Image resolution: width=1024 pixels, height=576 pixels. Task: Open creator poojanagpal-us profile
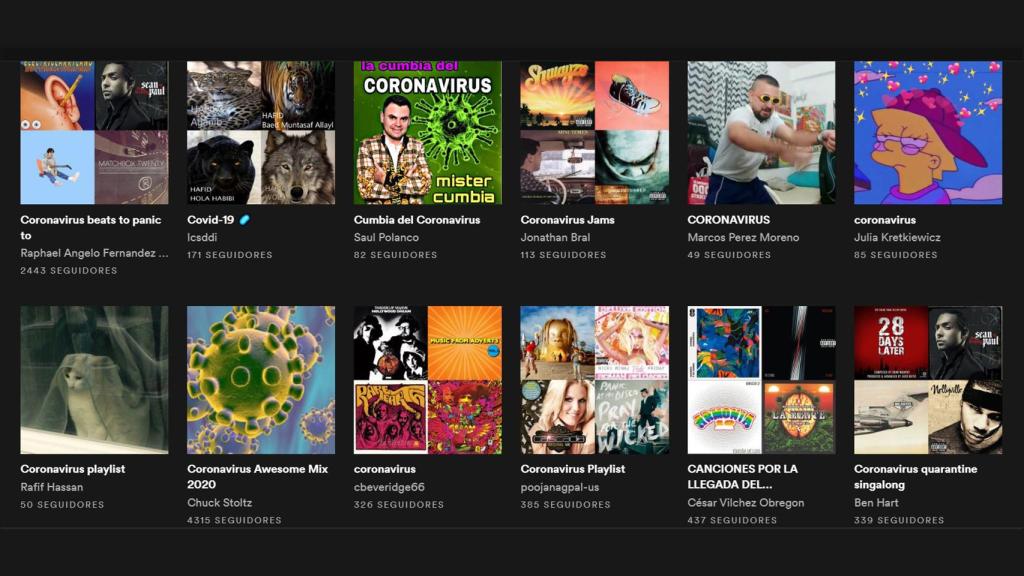pos(560,487)
